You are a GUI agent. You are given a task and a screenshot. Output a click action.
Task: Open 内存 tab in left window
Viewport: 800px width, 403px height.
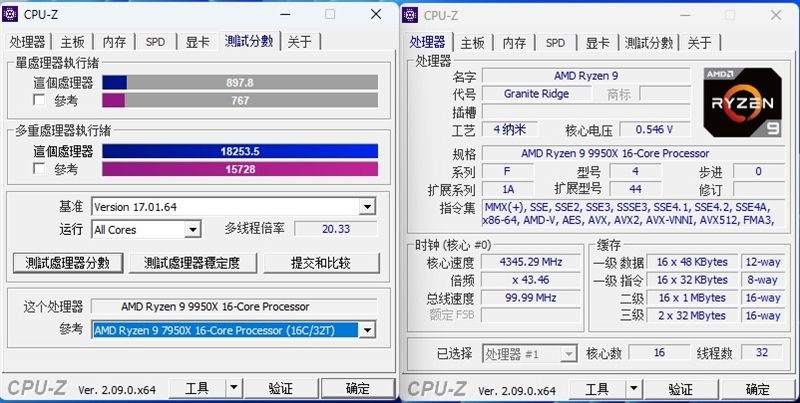114,42
